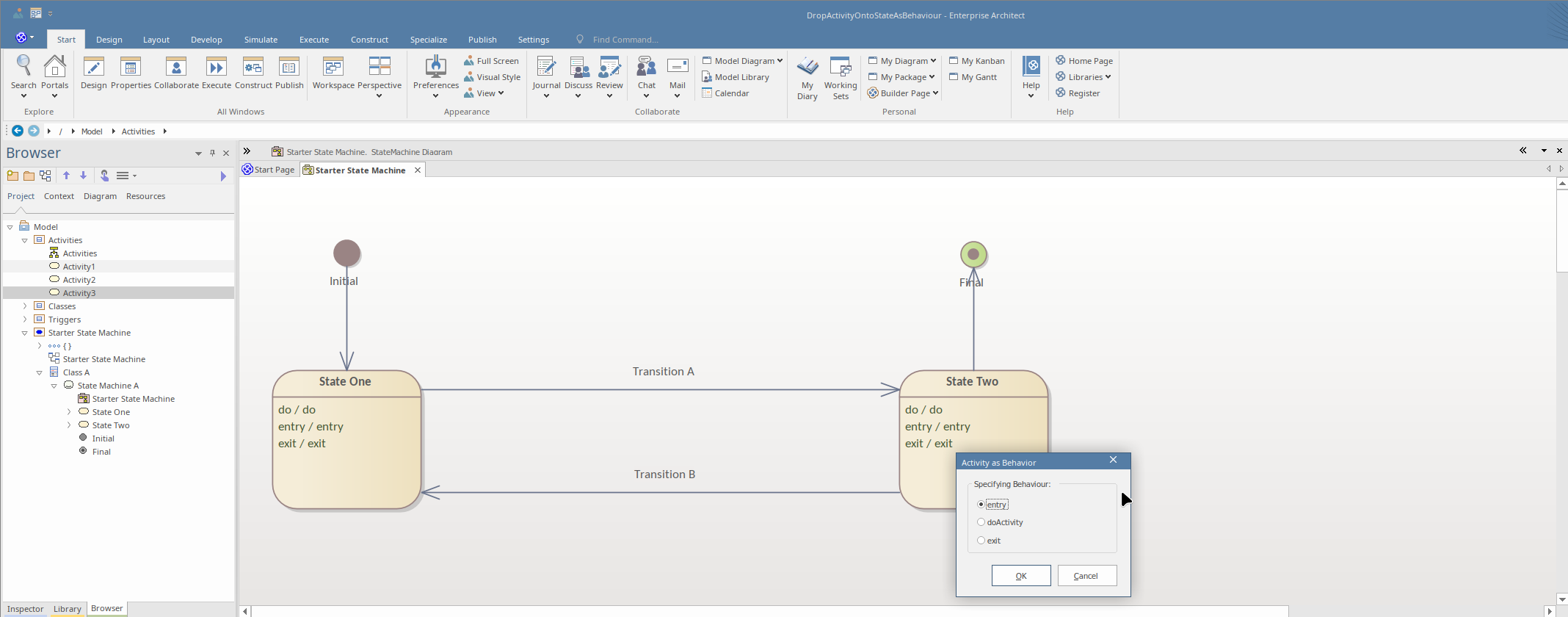This screenshot has width=1568, height=617.
Task: Switch to the Simulate ribbon tab
Action: pyautogui.click(x=261, y=40)
